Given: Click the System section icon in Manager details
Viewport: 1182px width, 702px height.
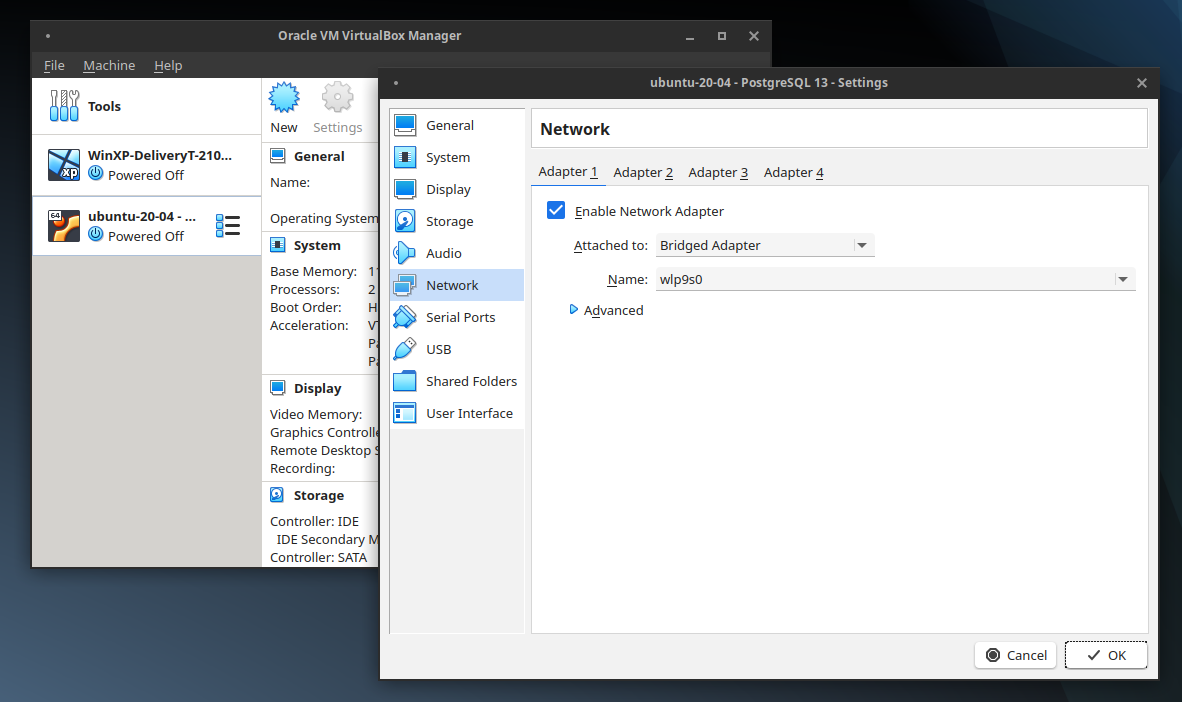Looking at the screenshot, I should (278, 245).
